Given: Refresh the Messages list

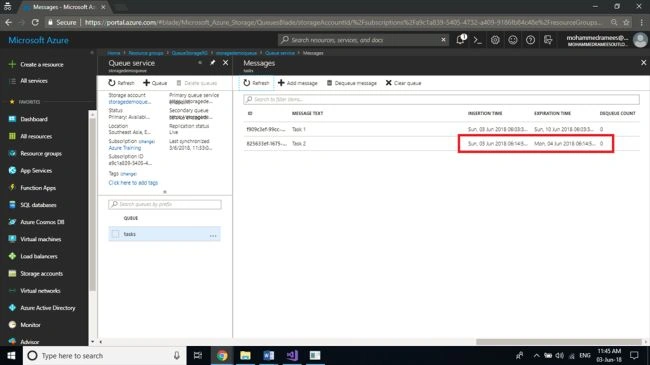Looking at the screenshot, I should (x=256, y=83).
